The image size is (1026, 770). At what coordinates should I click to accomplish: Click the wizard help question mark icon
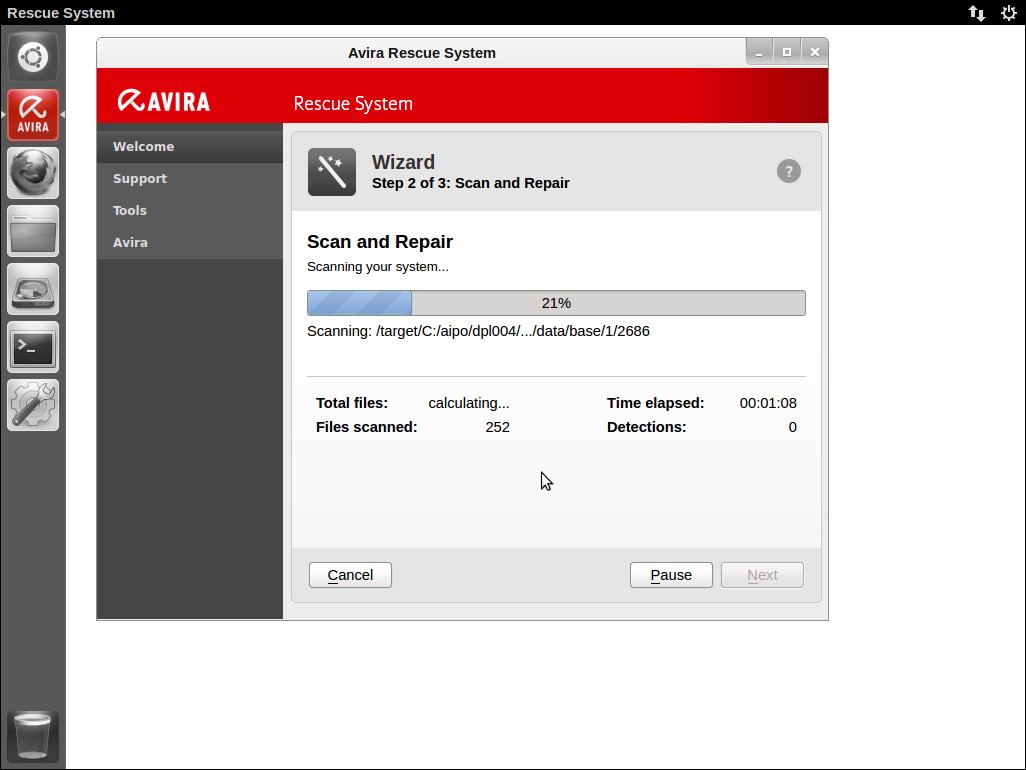pos(788,171)
